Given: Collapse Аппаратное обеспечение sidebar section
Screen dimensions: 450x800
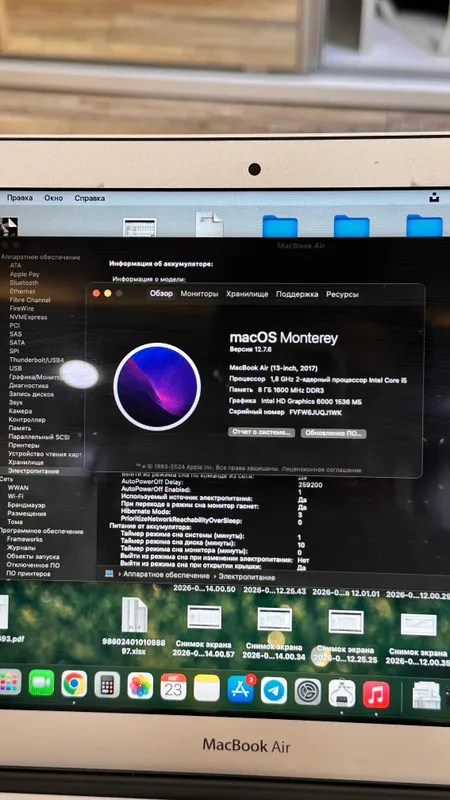Looking at the screenshot, I should coord(40,257).
